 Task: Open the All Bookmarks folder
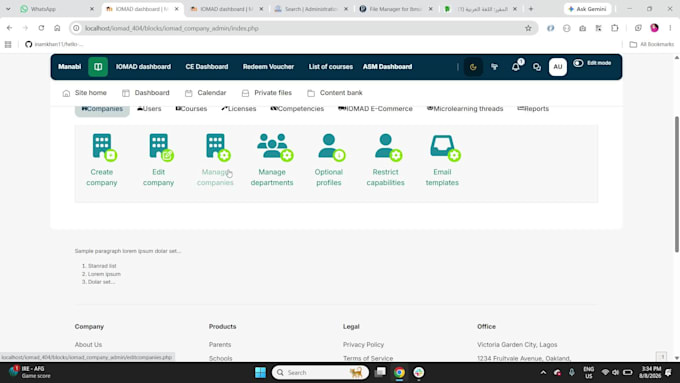652,44
